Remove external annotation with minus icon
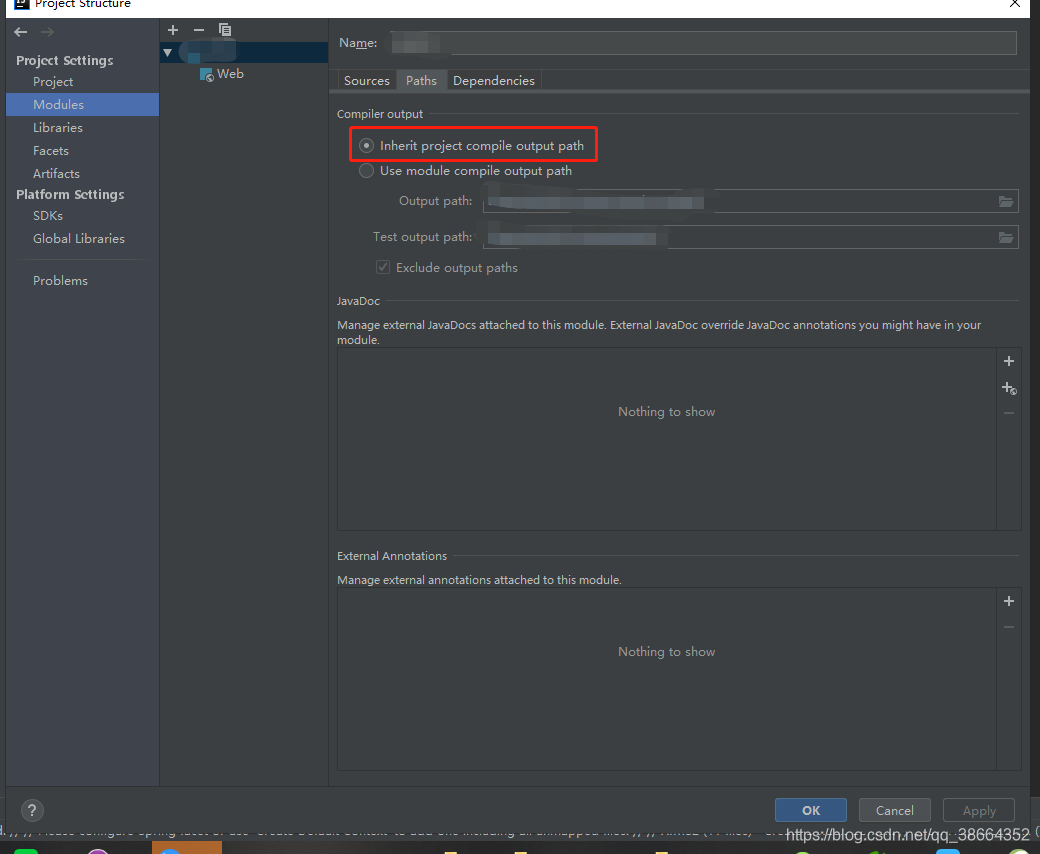 click(x=1009, y=627)
